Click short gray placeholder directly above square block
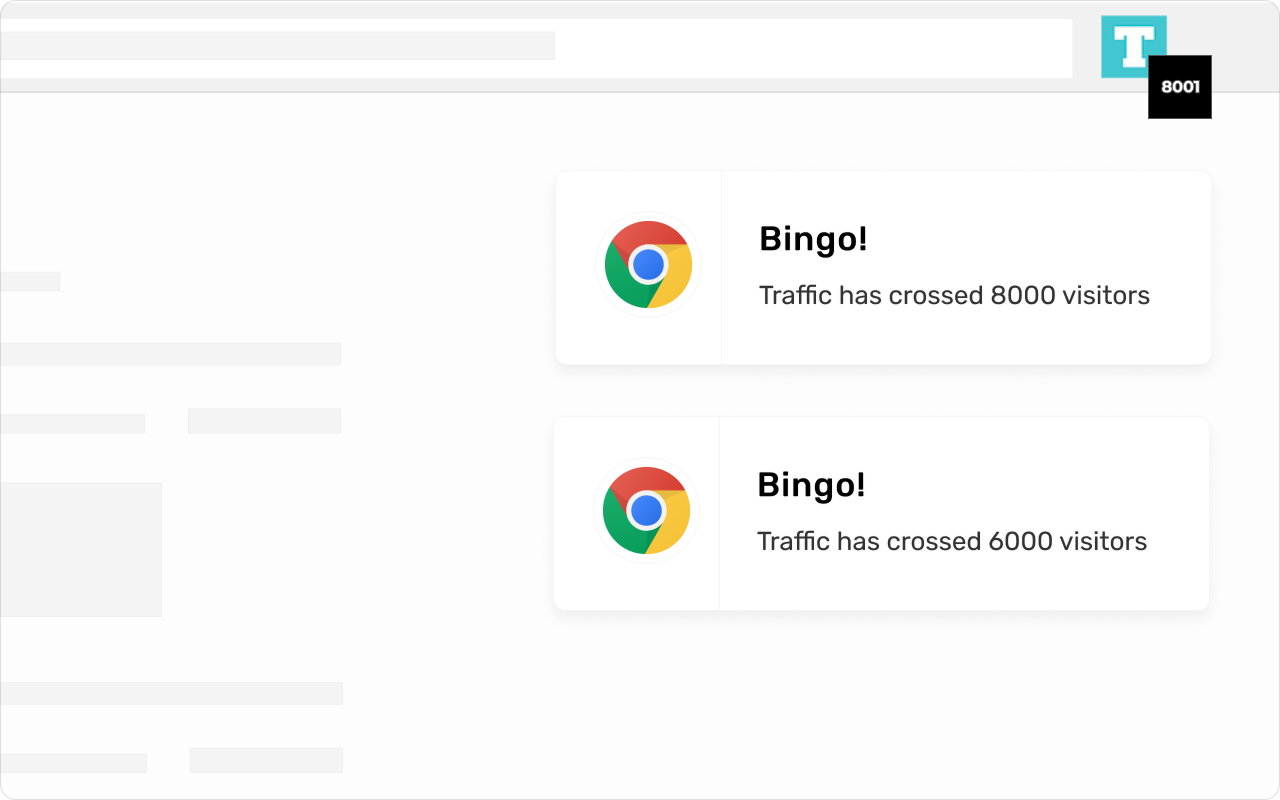Viewport: 1280px width, 800px height. coord(72,423)
